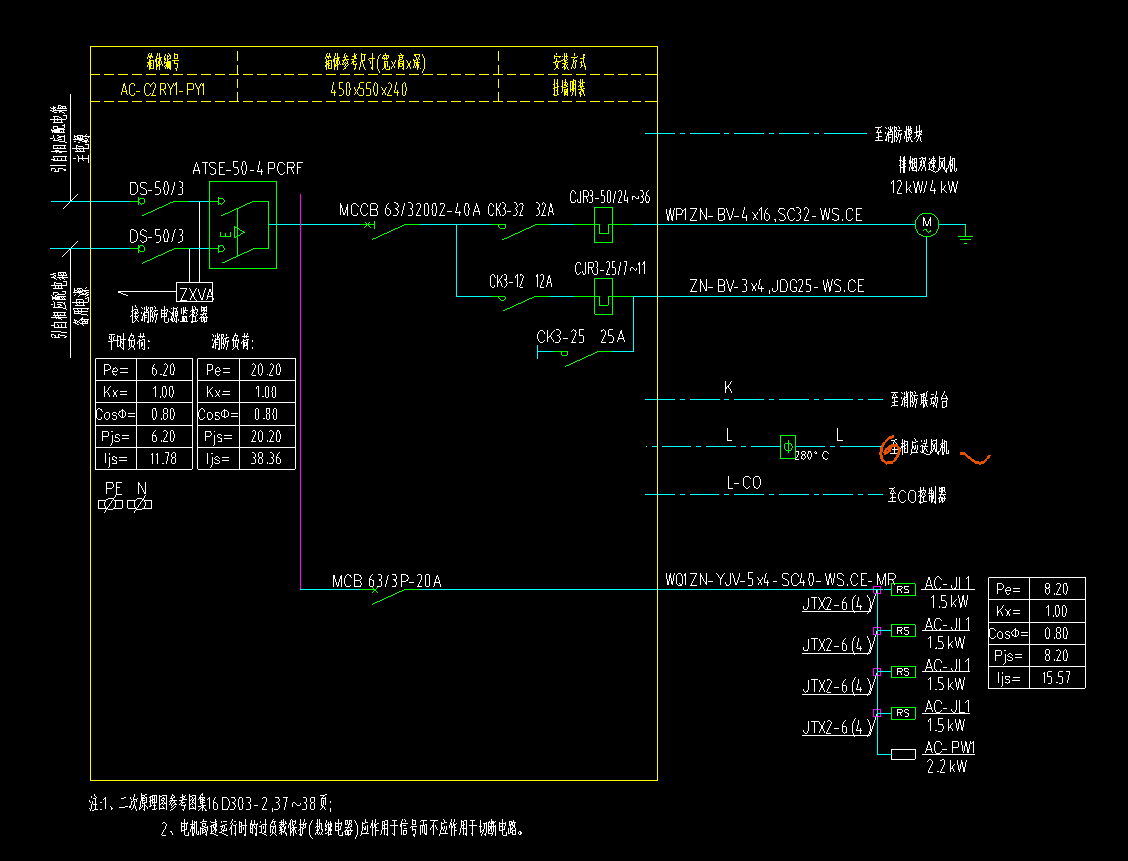The image size is (1128, 861).
Task: Click the 280°C fire damper symbol
Action: (788, 447)
